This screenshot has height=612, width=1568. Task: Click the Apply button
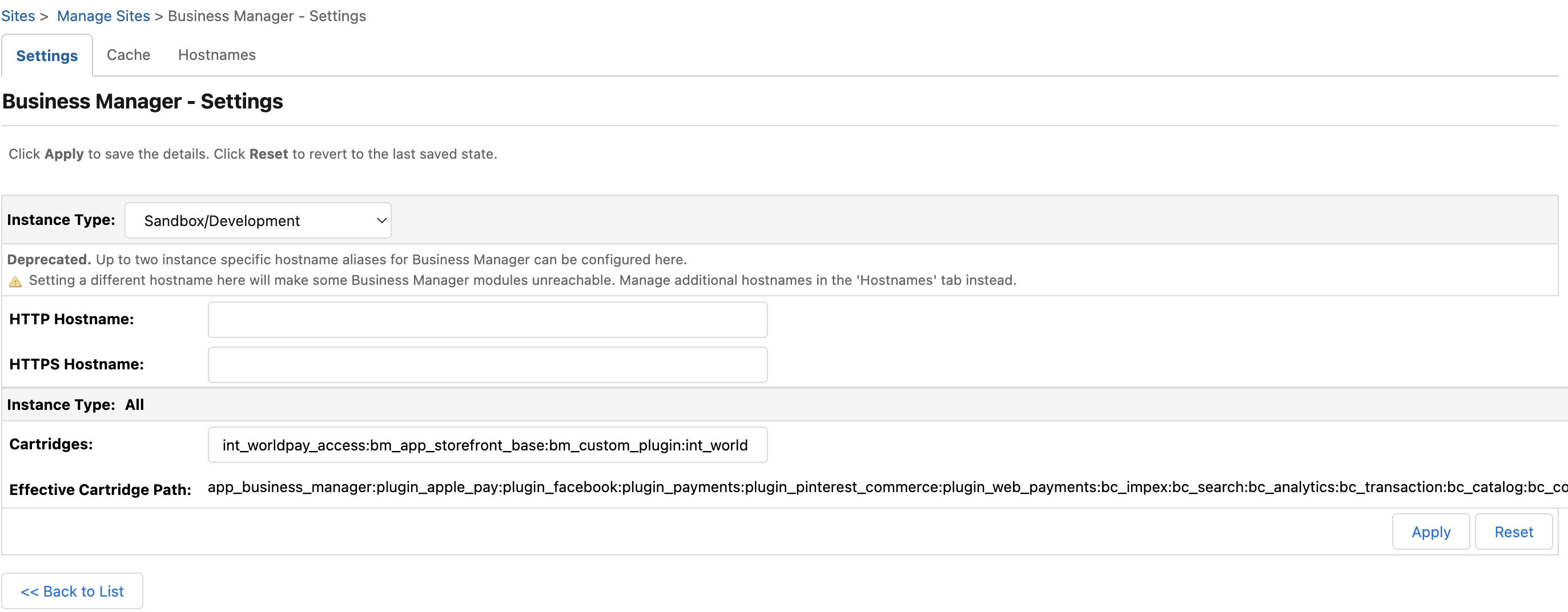[1430, 532]
